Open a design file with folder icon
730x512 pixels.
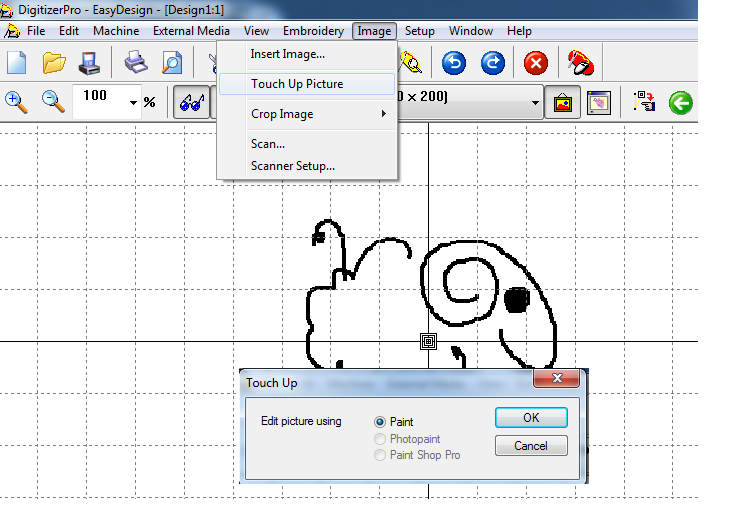(54, 63)
